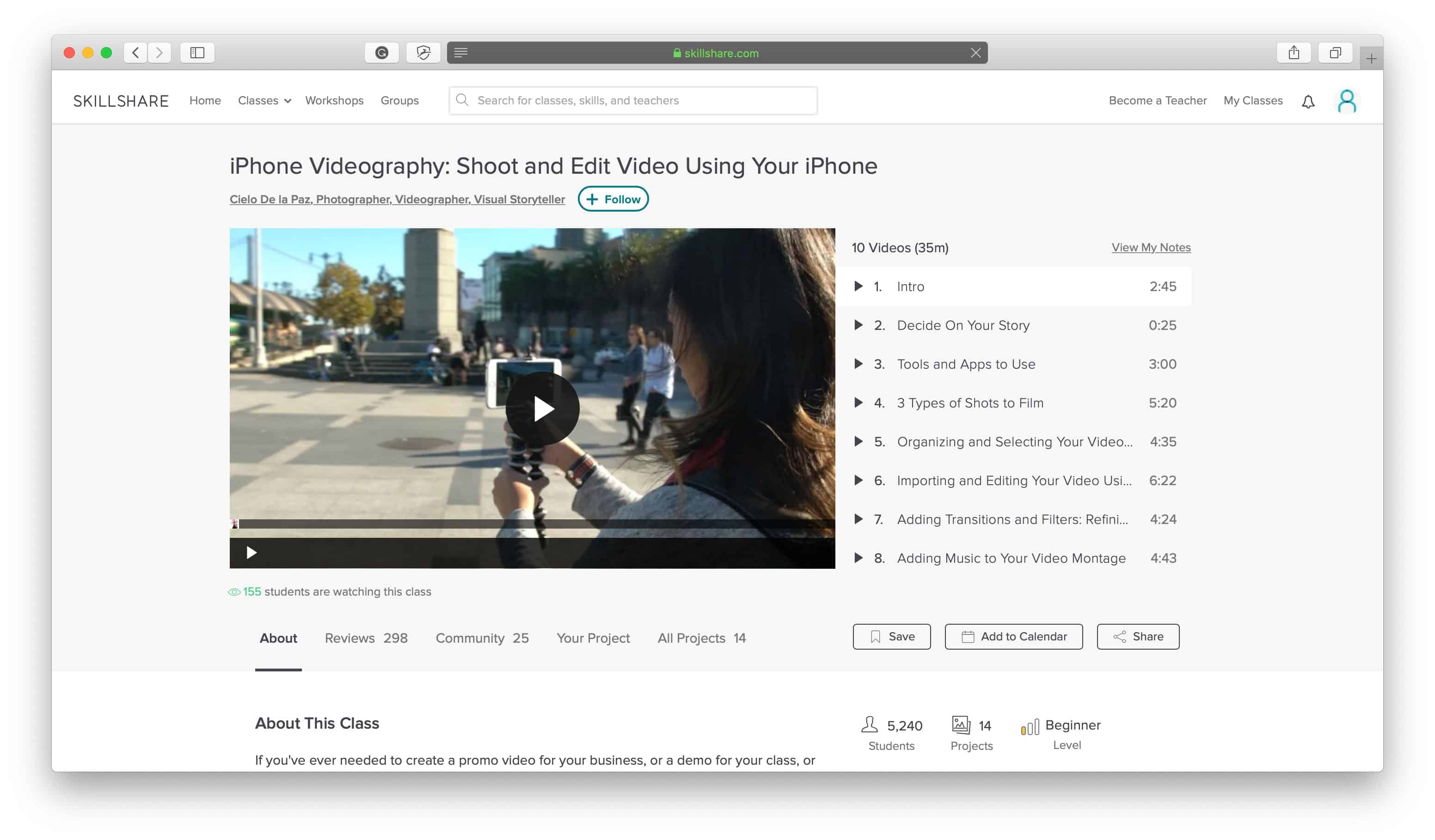The image size is (1435, 840).
Task: Switch to the Reviews 298 tab
Action: pos(366,638)
